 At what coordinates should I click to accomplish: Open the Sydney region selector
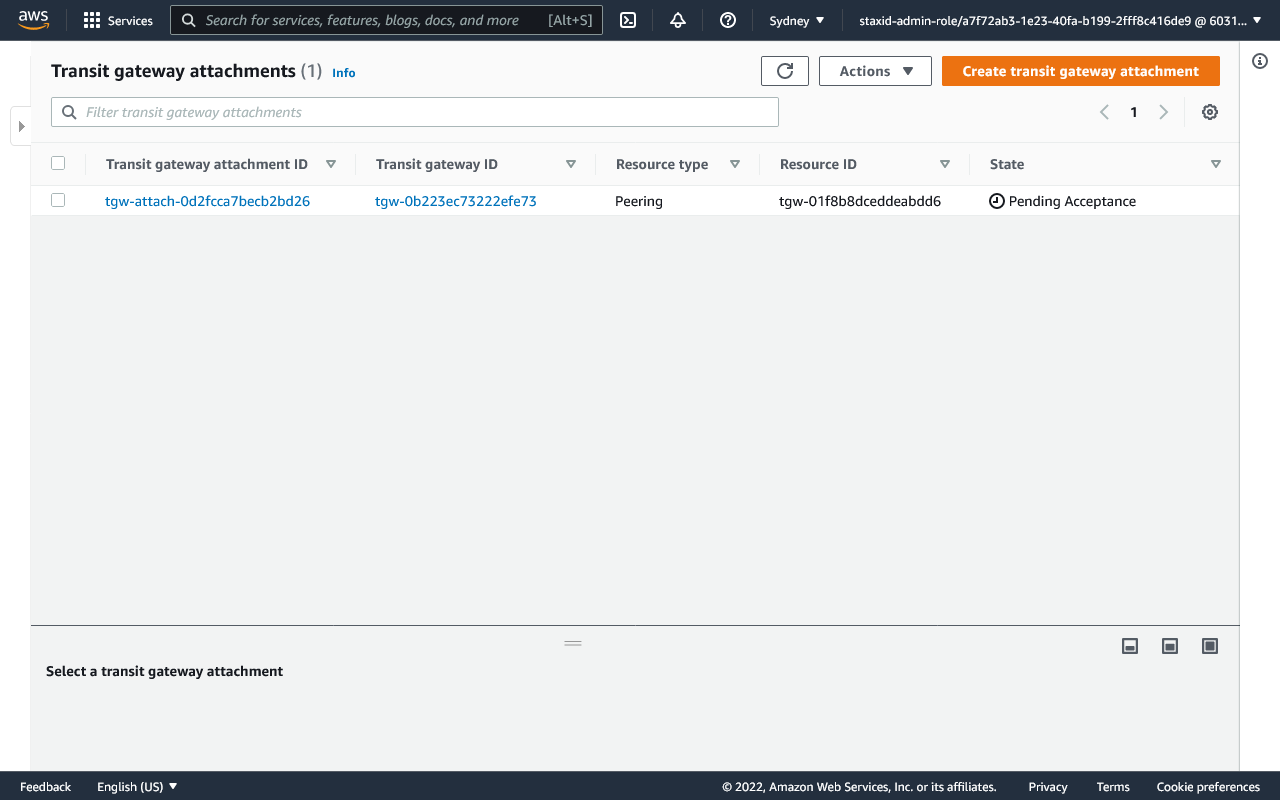click(x=797, y=20)
